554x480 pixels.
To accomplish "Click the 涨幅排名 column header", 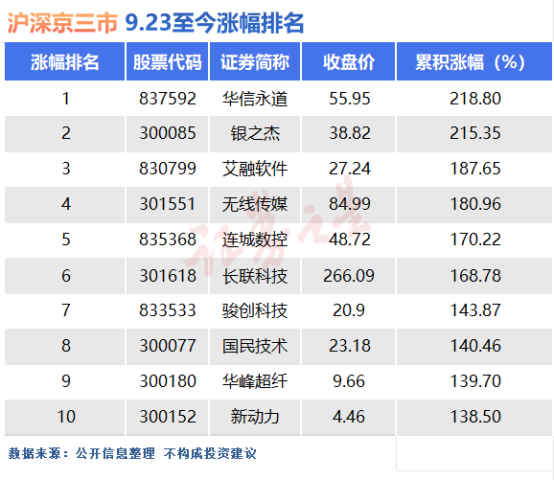I will (65, 62).
